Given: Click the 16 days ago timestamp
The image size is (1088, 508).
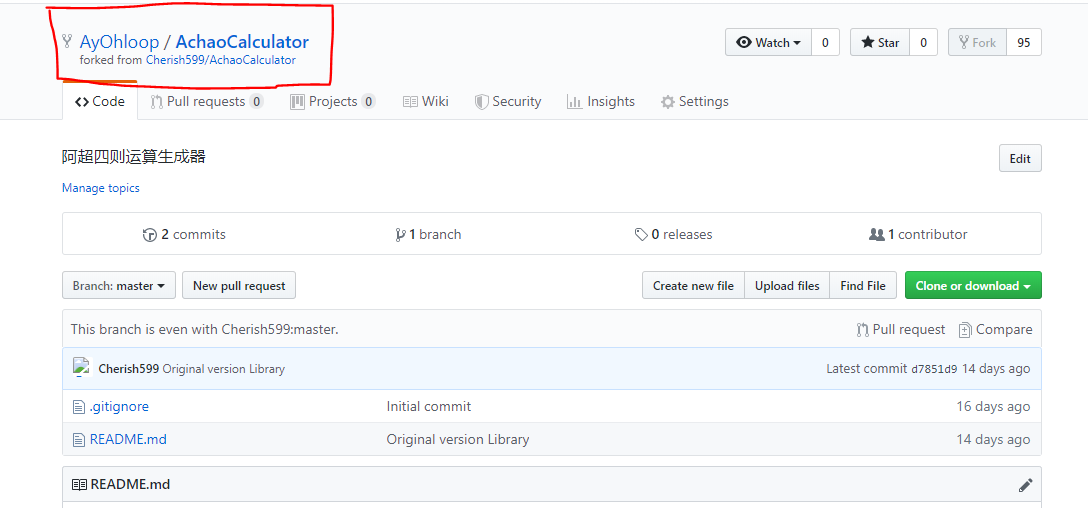Looking at the screenshot, I should (x=993, y=406).
